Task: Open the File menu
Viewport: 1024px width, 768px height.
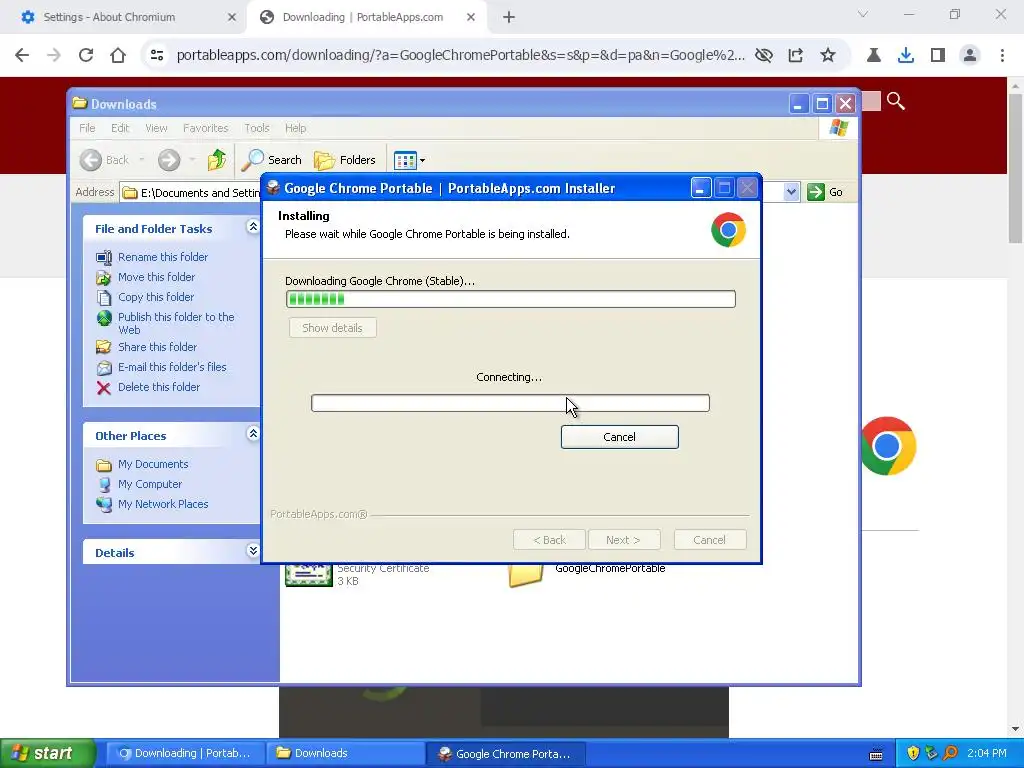Action: [x=87, y=128]
